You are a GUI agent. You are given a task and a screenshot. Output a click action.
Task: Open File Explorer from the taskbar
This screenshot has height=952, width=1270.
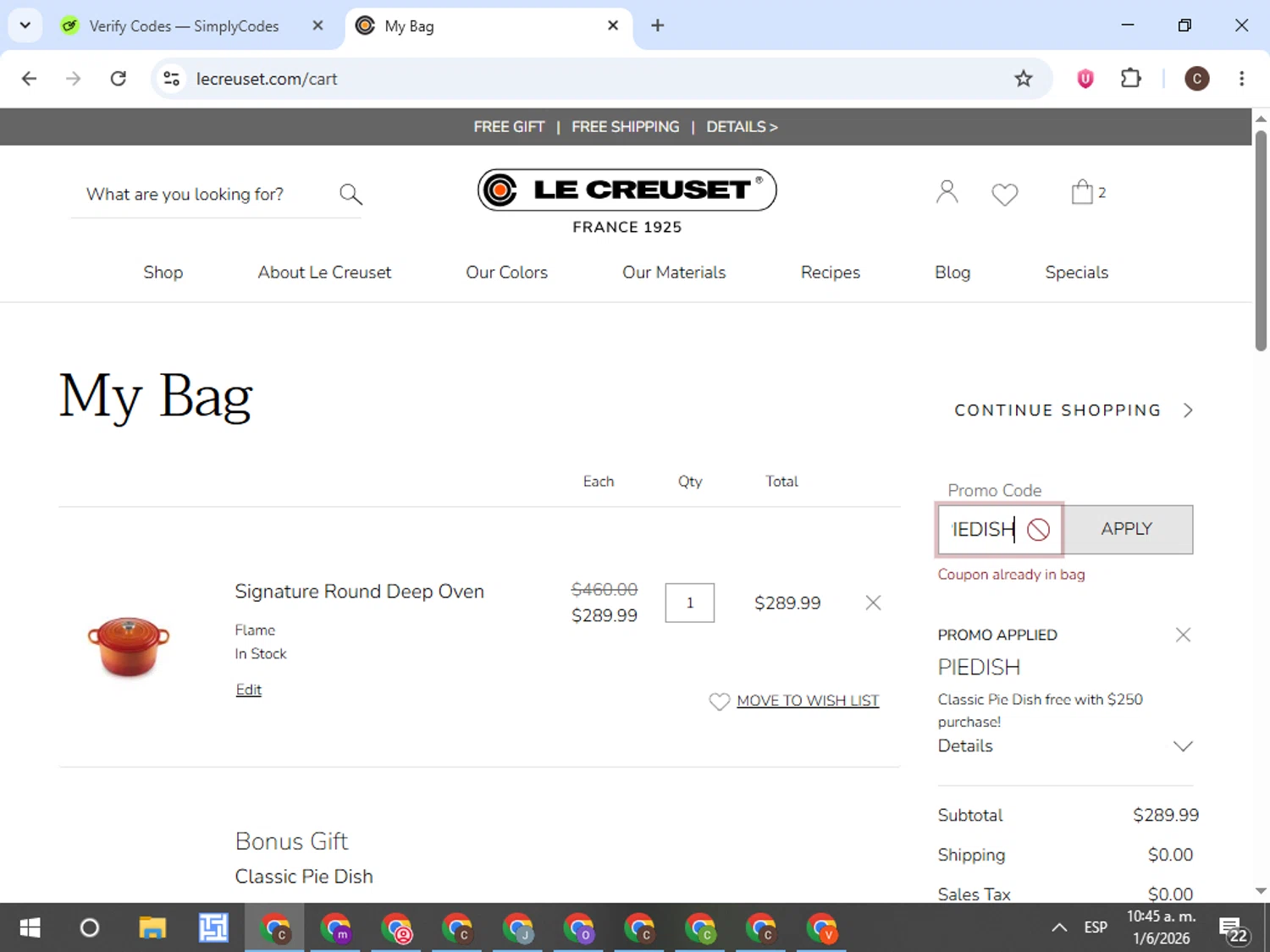click(152, 928)
